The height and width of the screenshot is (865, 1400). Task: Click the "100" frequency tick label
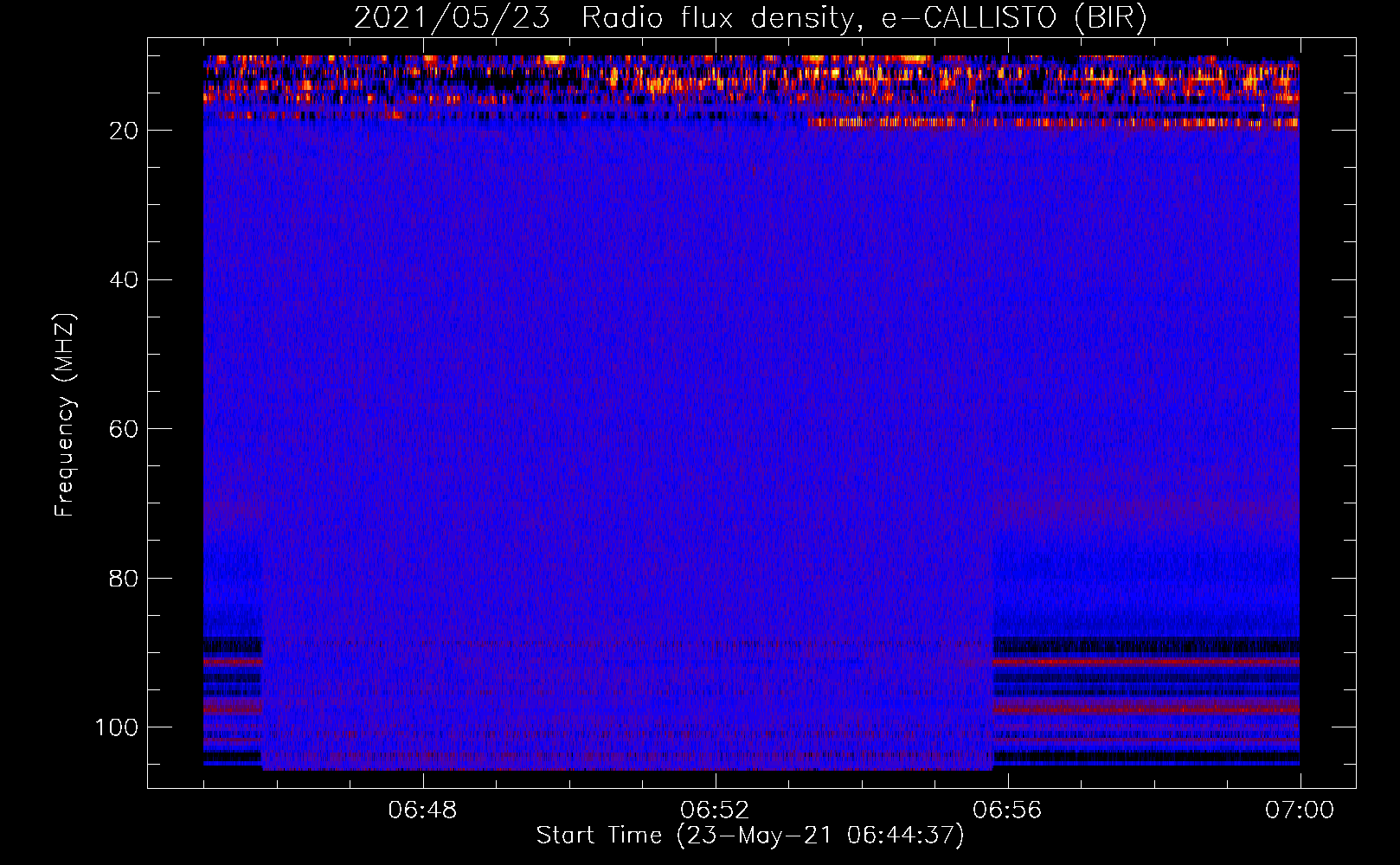(117, 727)
